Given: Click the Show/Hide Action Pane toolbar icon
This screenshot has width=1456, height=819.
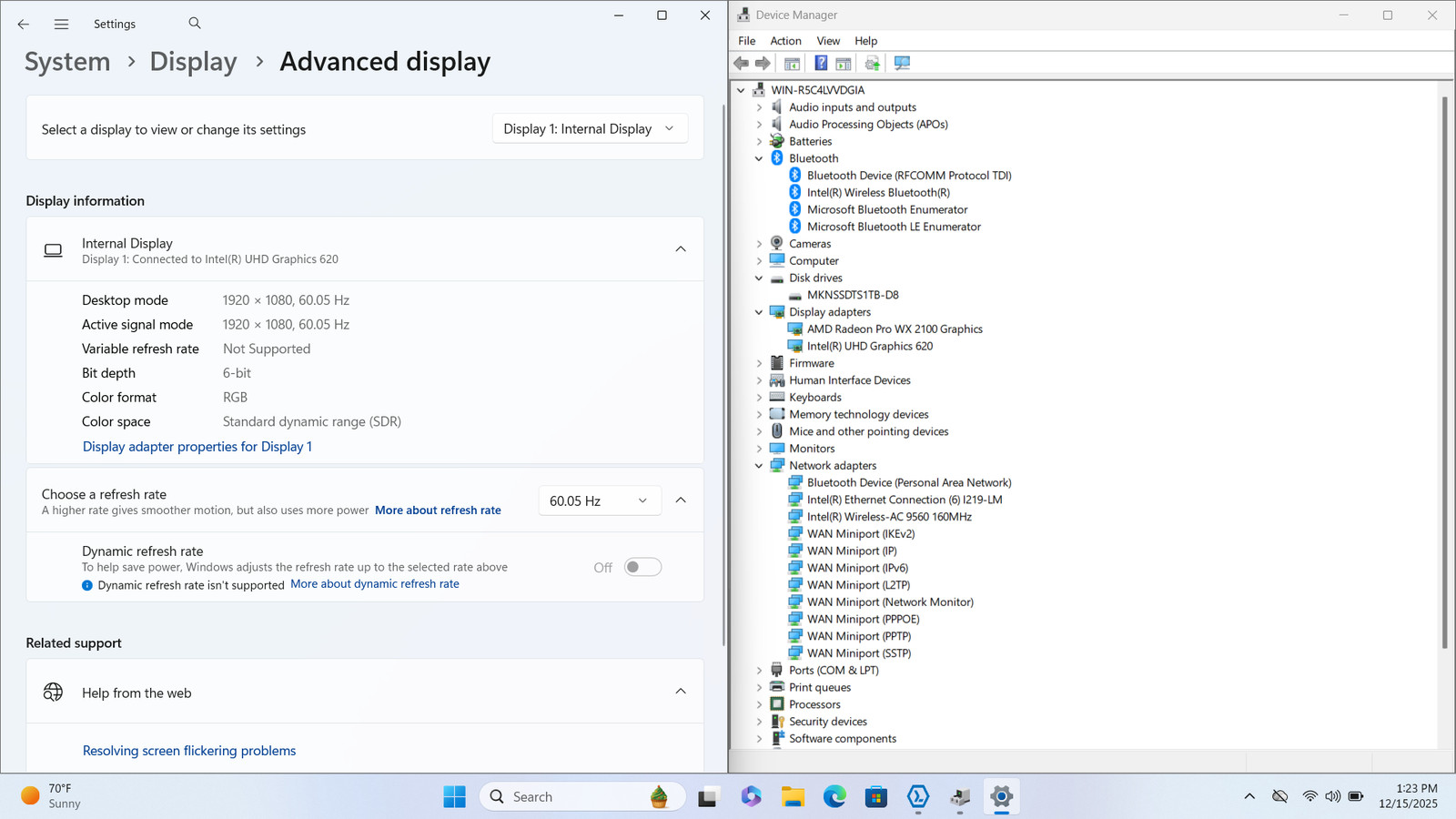Looking at the screenshot, I should tap(844, 63).
